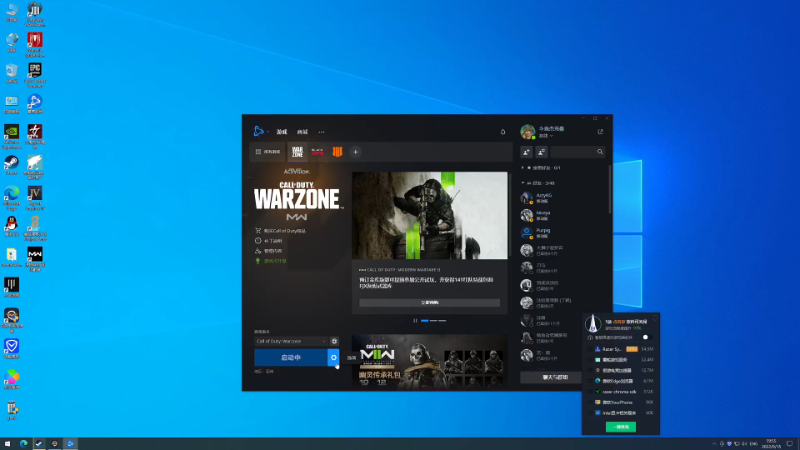Image resolution: width=800 pixels, height=450 pixels.
Task: Go to the first carousel slide indicator
Action: [x=424, y=320]
